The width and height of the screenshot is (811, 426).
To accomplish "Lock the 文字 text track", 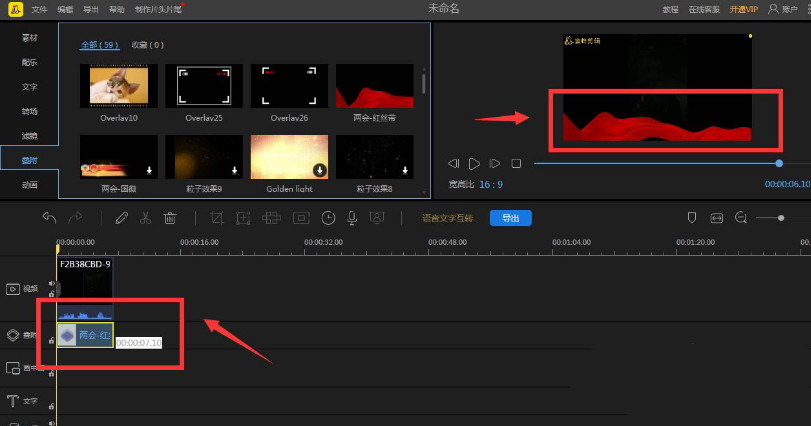I will coord(52,406).
